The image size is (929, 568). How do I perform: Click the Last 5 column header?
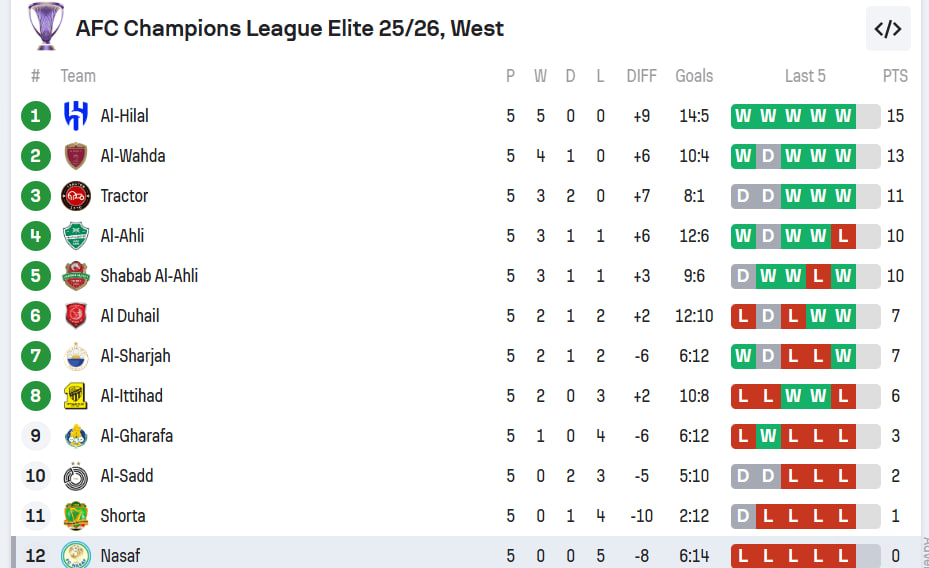click(x=805, y=76)
